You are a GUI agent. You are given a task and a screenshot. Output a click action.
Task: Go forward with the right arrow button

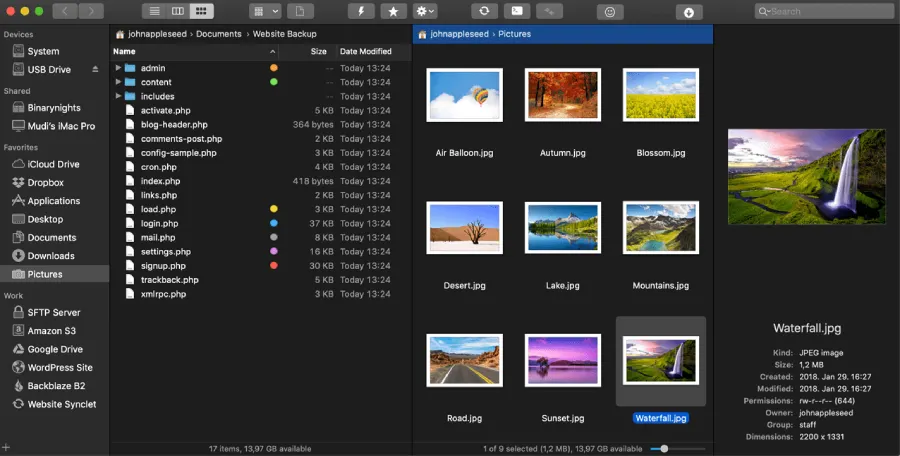91,11
